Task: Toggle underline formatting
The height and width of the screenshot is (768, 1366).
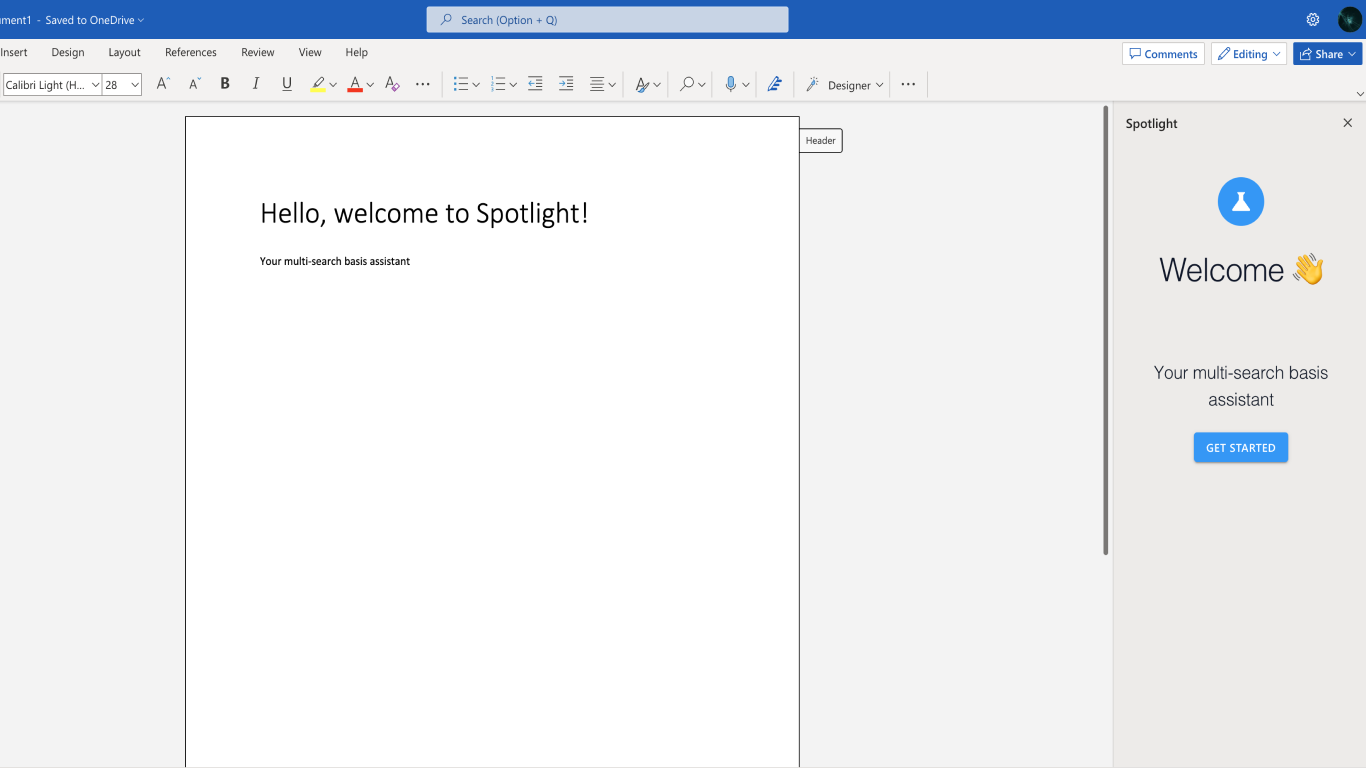Action: click(x=287, y=85)
